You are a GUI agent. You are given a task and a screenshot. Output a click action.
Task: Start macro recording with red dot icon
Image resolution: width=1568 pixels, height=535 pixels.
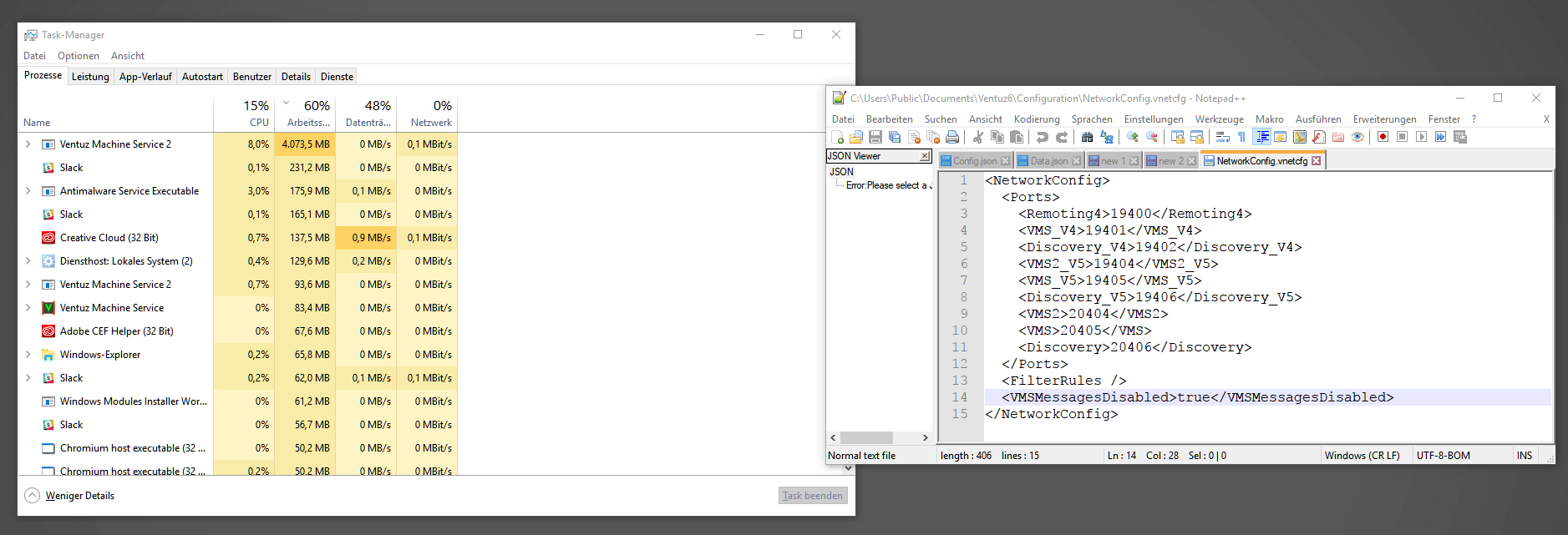1383,137
